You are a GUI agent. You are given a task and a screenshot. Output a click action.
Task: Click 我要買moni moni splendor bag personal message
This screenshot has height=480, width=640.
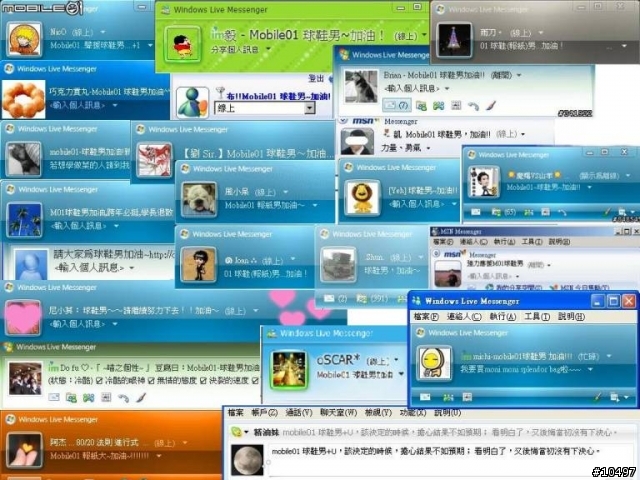click(520, 369)
